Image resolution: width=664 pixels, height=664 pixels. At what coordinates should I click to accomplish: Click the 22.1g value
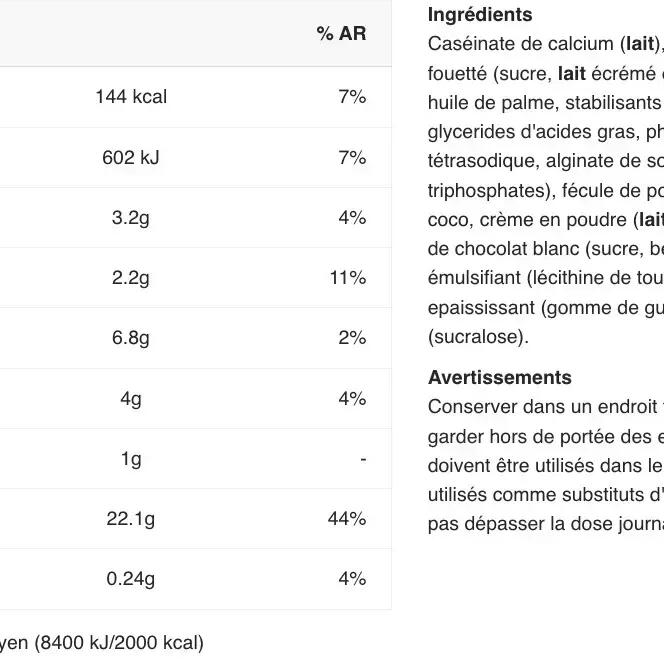131,518
